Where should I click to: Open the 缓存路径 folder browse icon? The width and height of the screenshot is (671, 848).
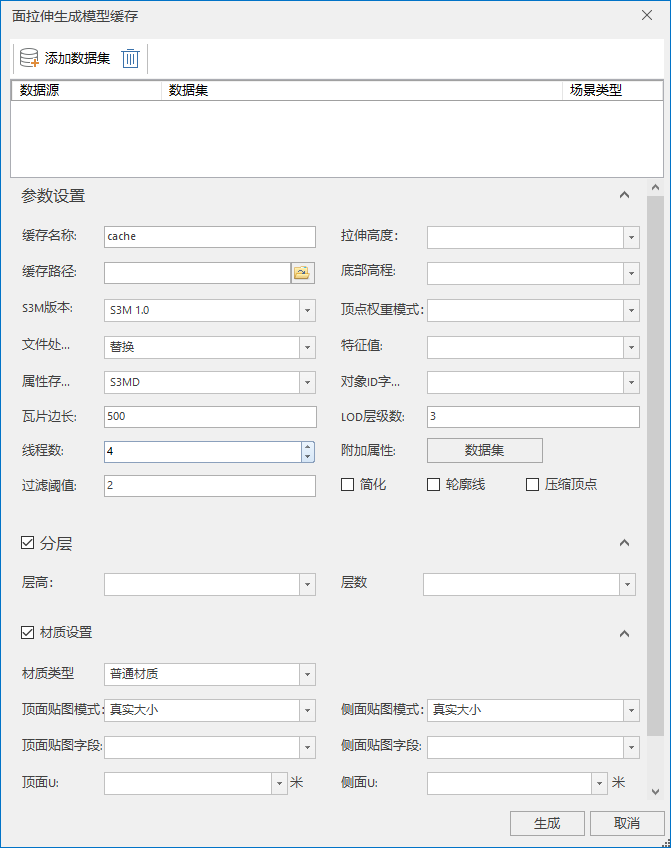(x=302, y=272)
